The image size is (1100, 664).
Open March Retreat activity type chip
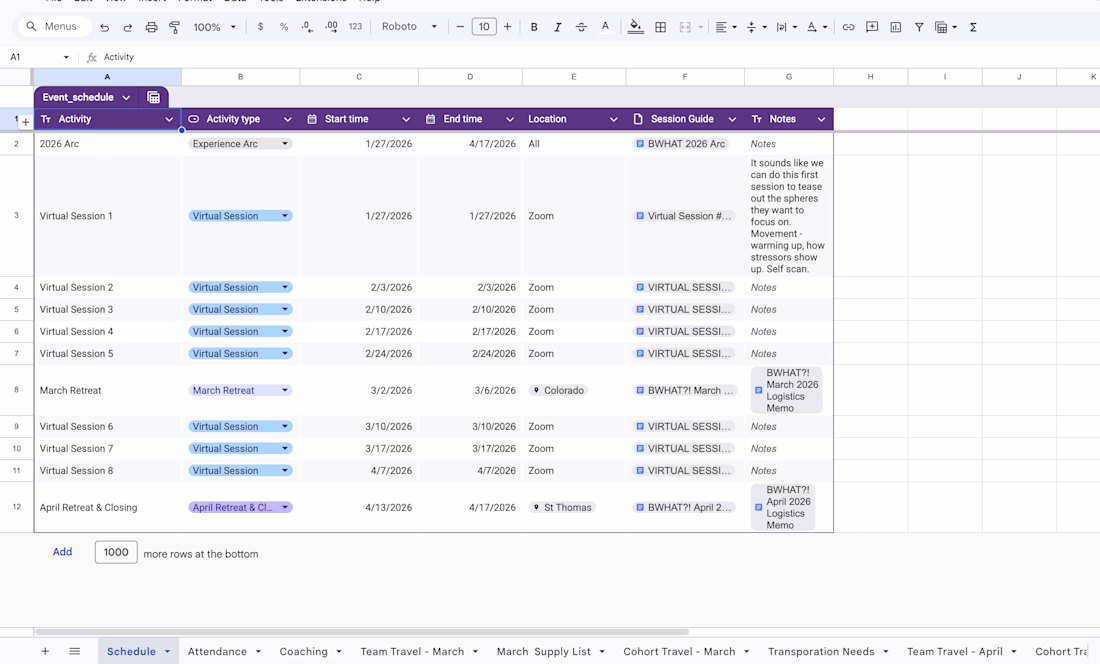coord(240,391)
